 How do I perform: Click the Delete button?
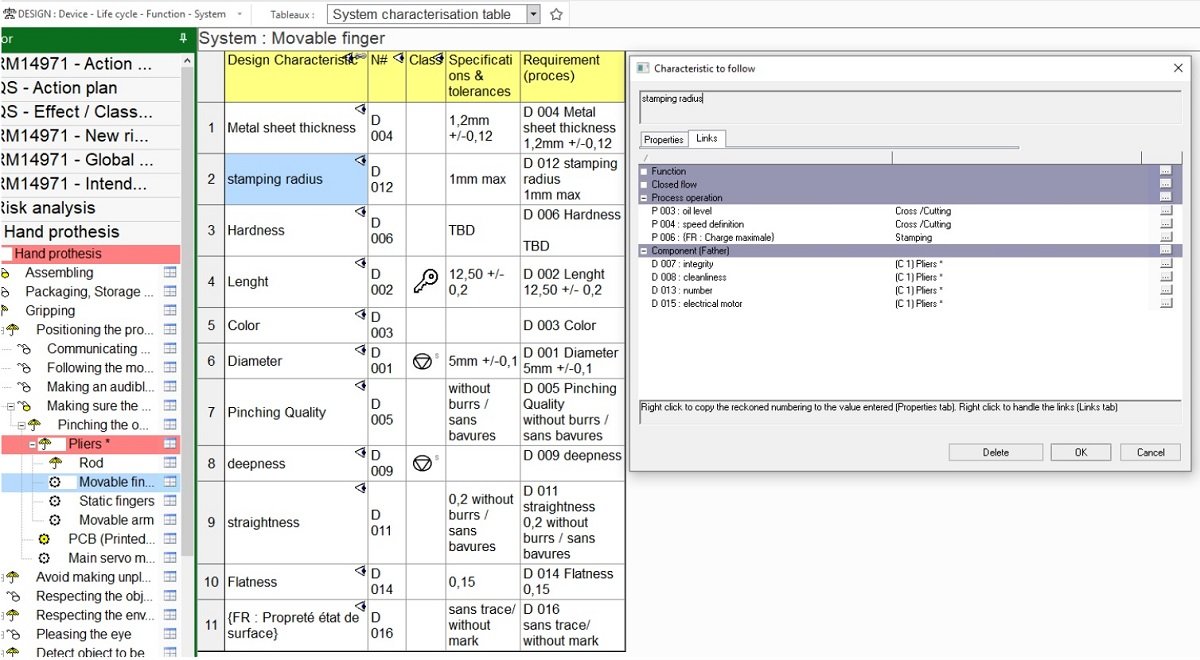click(x=996, y=452)
